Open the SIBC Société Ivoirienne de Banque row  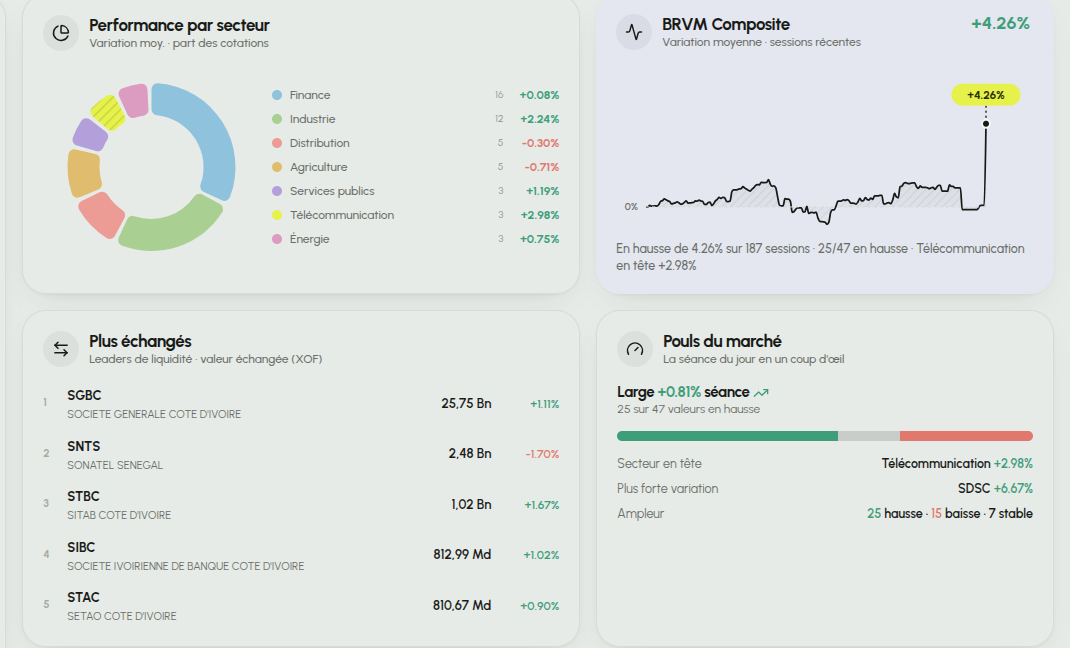pos(301,555)
